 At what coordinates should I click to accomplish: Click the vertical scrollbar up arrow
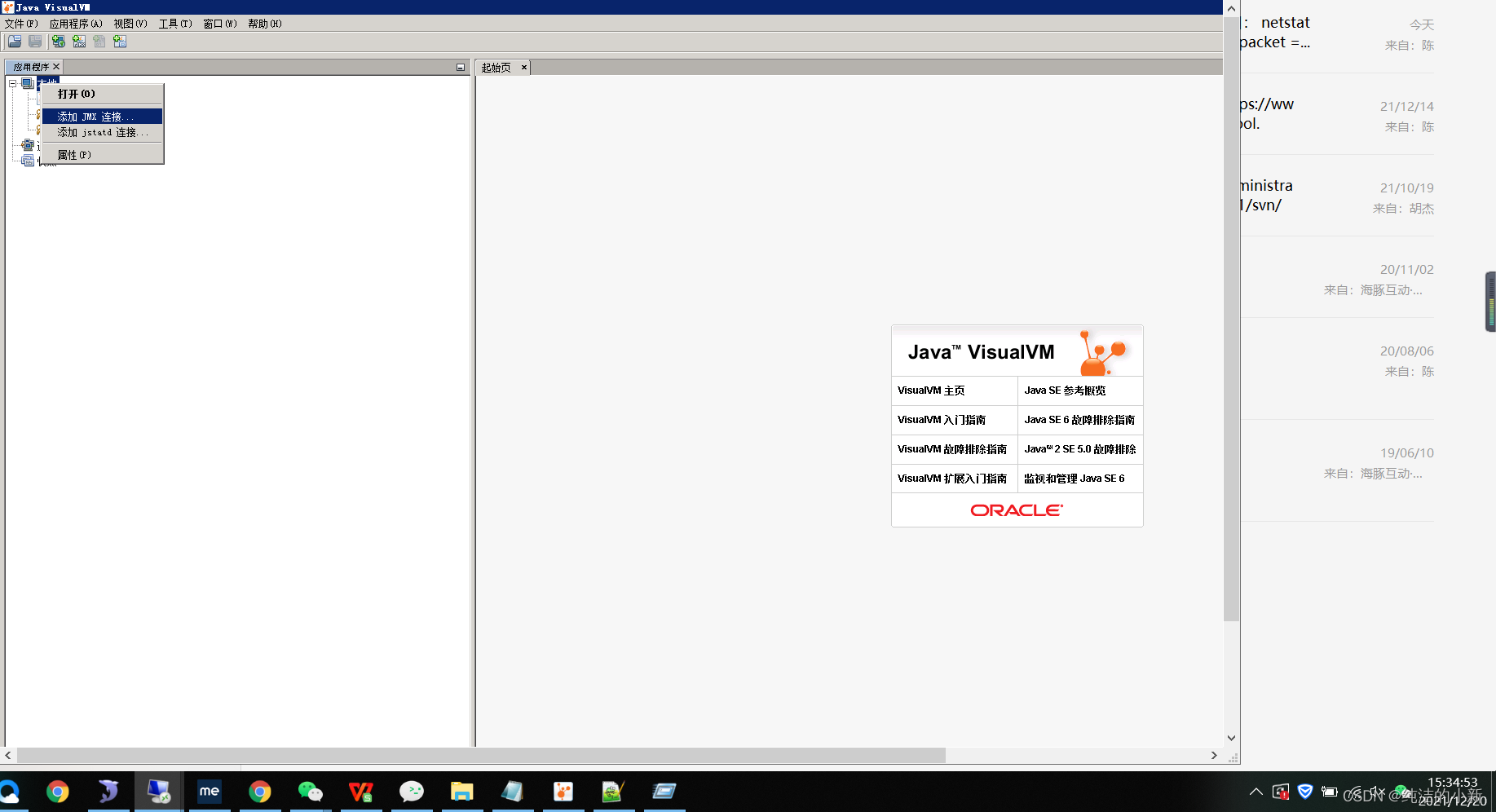pyautogui.click(x=1231, y=8)
